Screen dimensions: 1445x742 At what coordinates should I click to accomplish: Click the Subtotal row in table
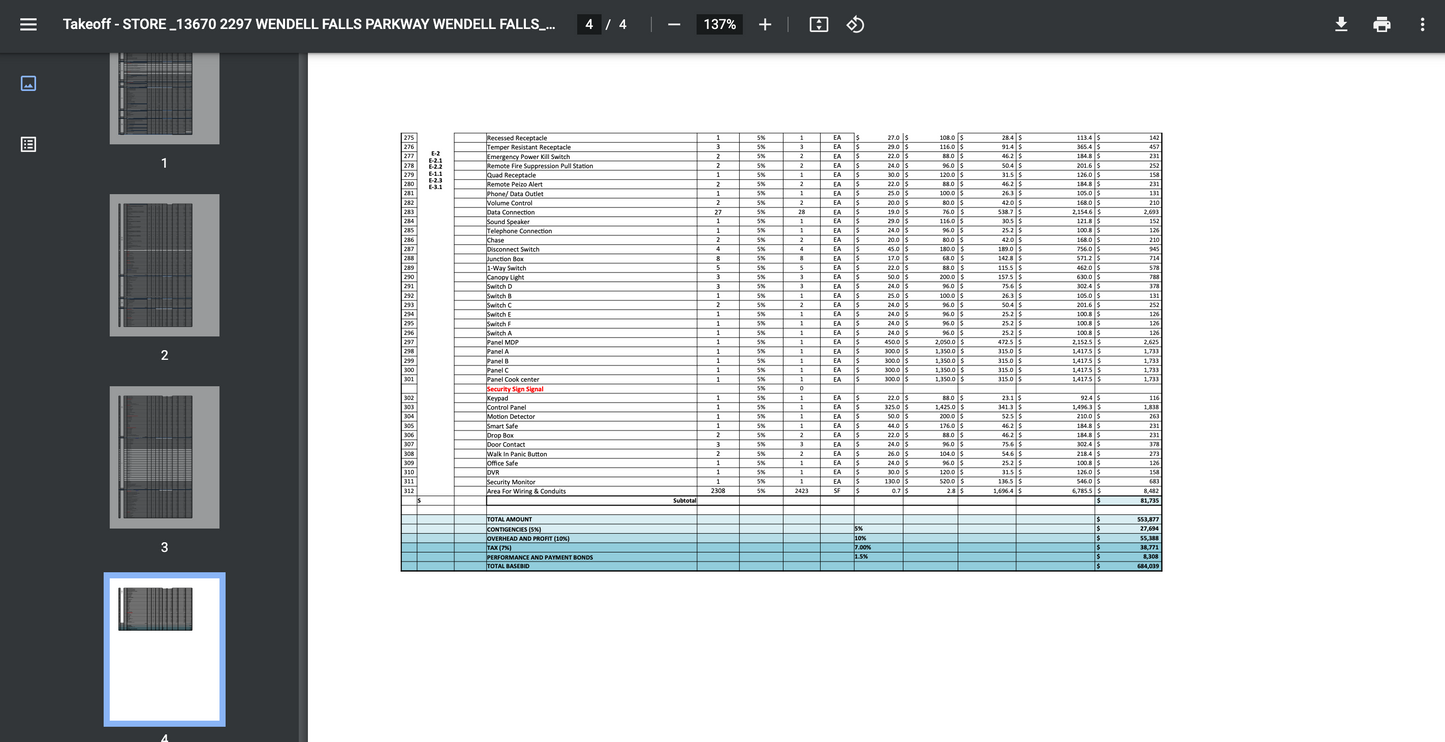[684, 500]
